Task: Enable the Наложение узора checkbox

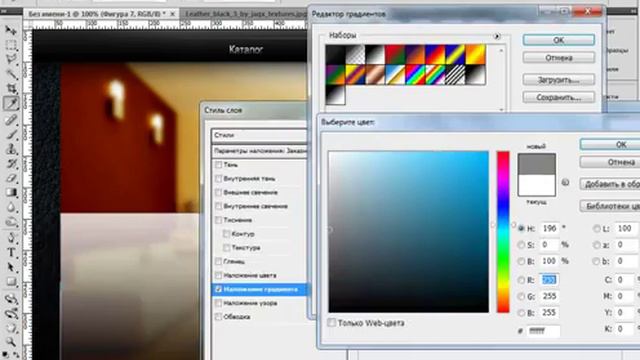Action: point(218,303)
